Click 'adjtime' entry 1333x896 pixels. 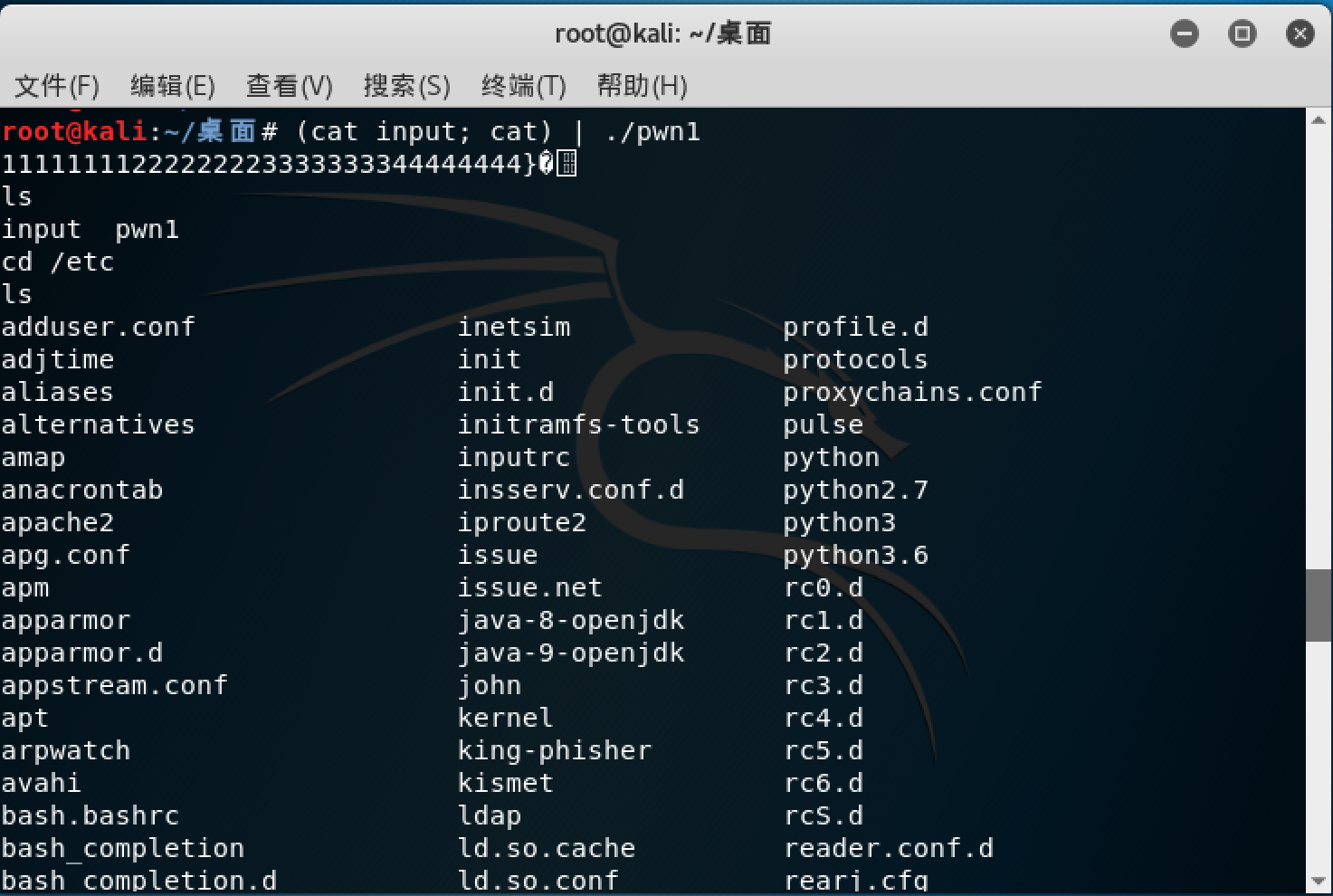58,359
